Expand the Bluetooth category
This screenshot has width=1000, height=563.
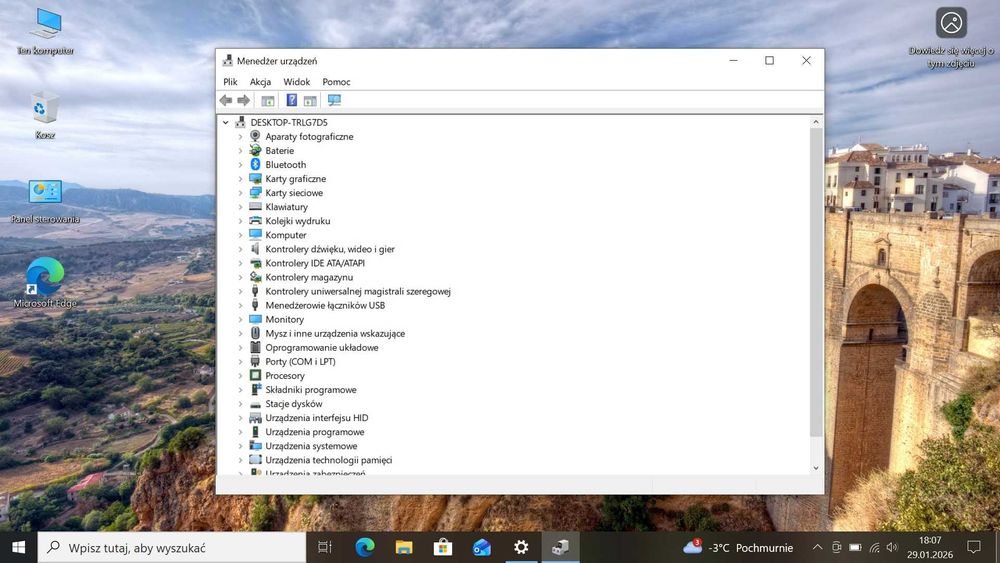(x=240, y=165)
